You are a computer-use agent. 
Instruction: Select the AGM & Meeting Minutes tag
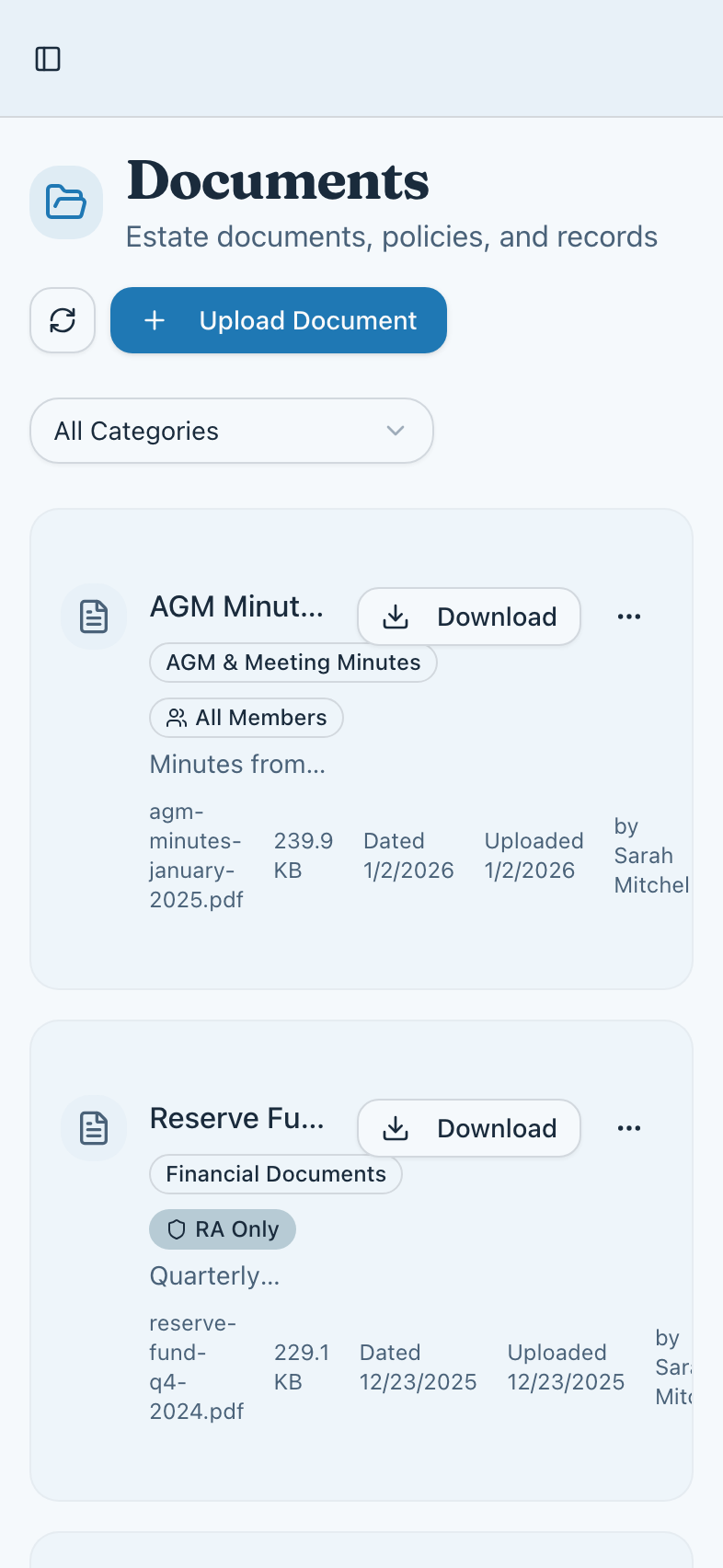click(x=293, y=663)
